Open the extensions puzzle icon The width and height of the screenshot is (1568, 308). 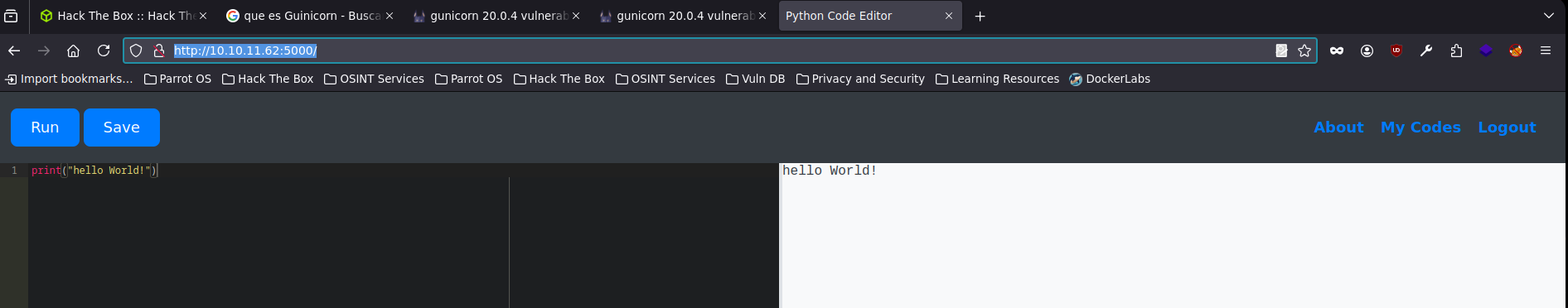(x=1456, y=51)
